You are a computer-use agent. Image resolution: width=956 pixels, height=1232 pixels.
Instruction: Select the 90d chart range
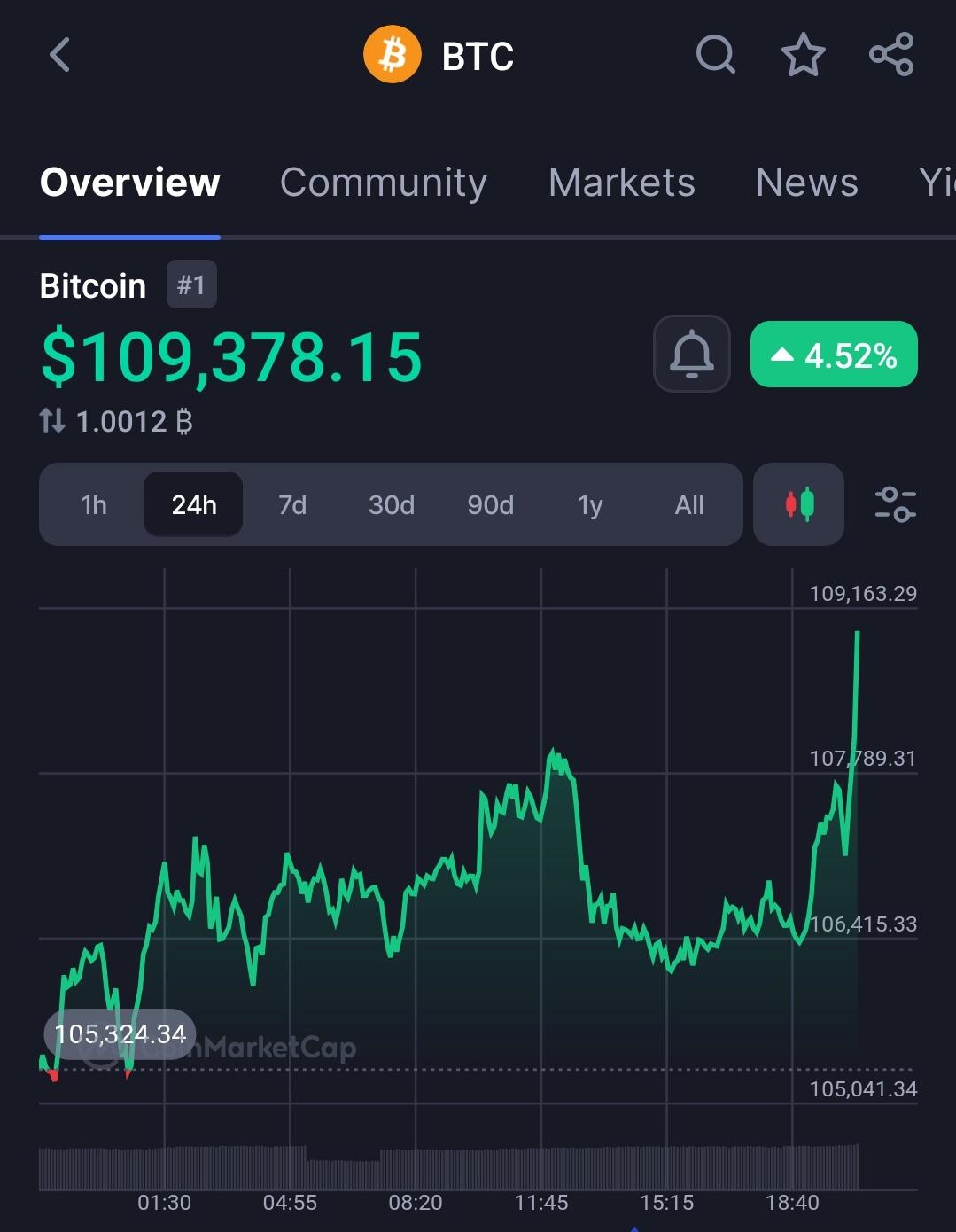[x=491, y=505]
